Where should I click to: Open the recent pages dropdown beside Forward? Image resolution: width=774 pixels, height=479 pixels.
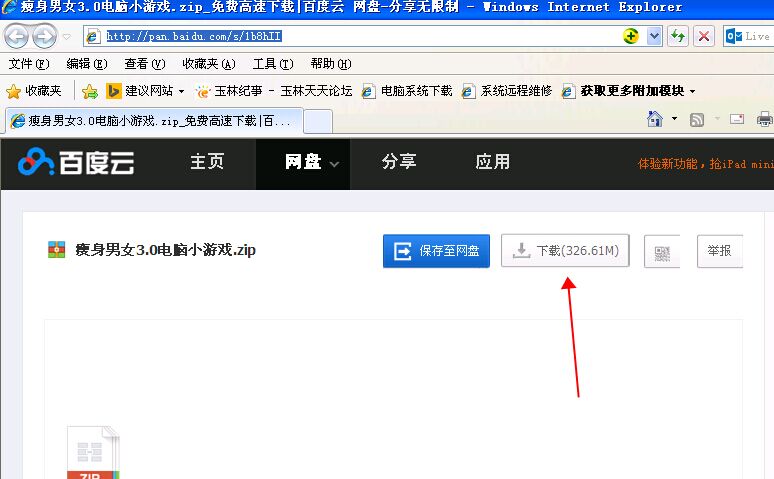click(67, 37)
